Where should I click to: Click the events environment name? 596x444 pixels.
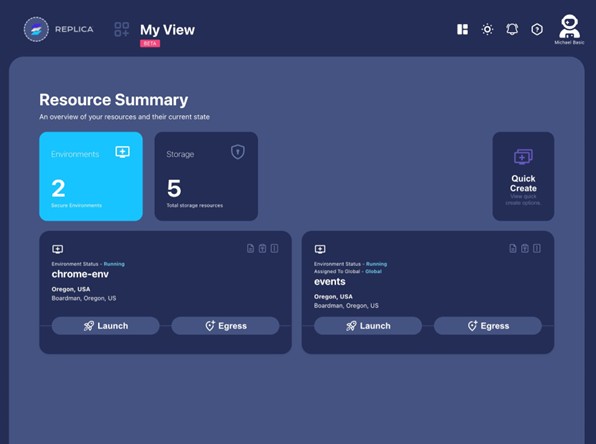point(330,282)
